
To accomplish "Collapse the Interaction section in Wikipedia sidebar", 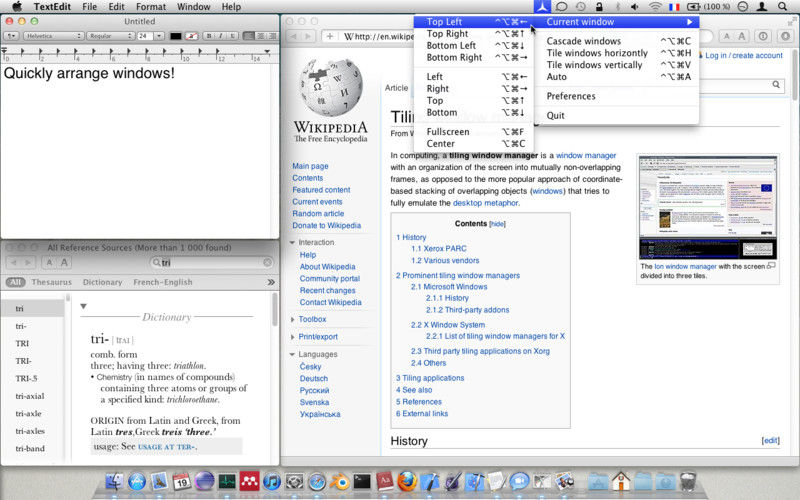I will pyautogui.click(x=292, y=242).
